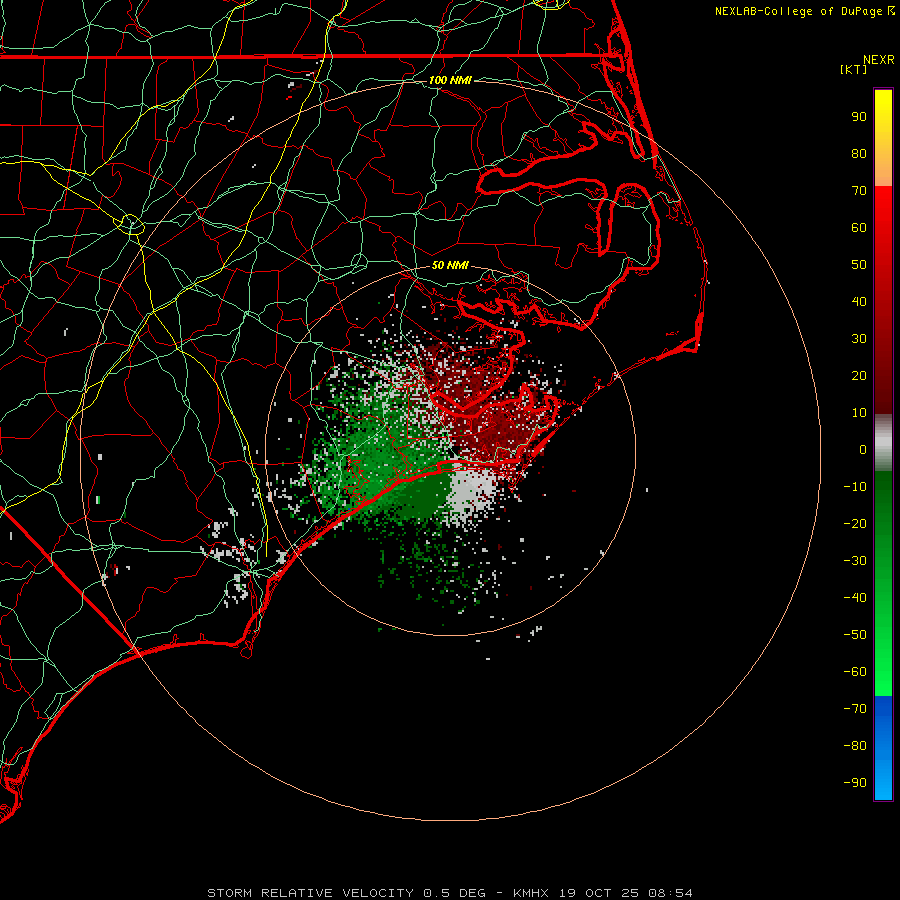Click the 10 value on velocity scale
This screenshot has height=900, width=900.
click(859, 413)
